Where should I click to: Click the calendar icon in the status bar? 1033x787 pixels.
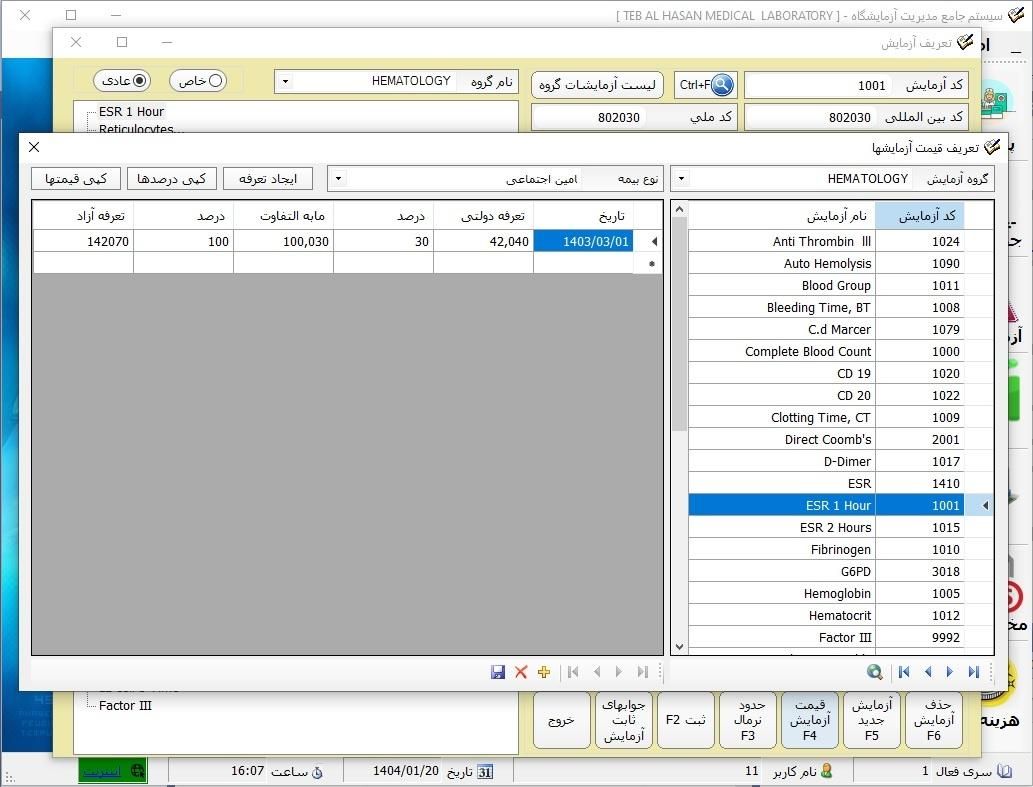coord(485,771)
